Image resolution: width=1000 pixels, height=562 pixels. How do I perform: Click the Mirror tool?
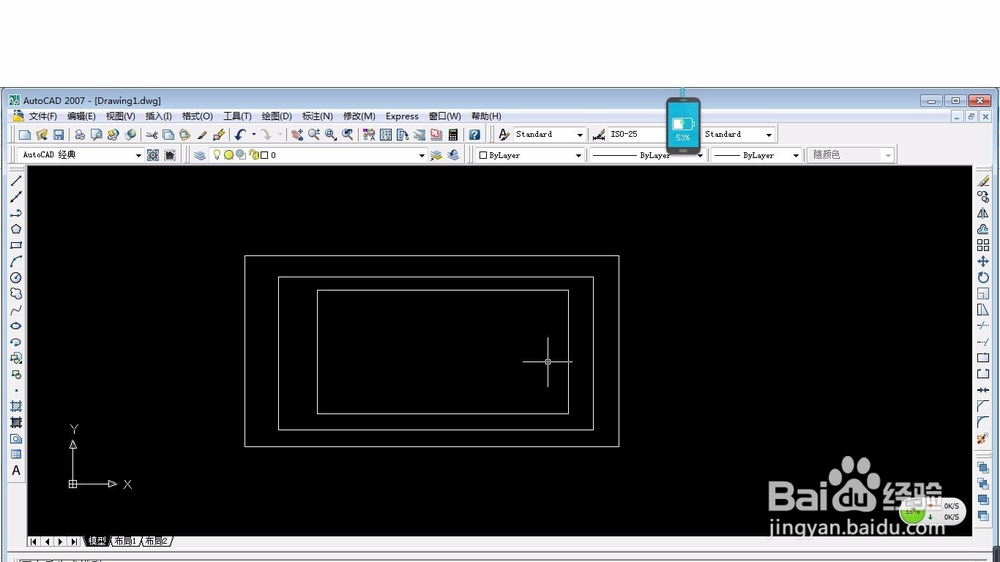[x=983, y=213]
